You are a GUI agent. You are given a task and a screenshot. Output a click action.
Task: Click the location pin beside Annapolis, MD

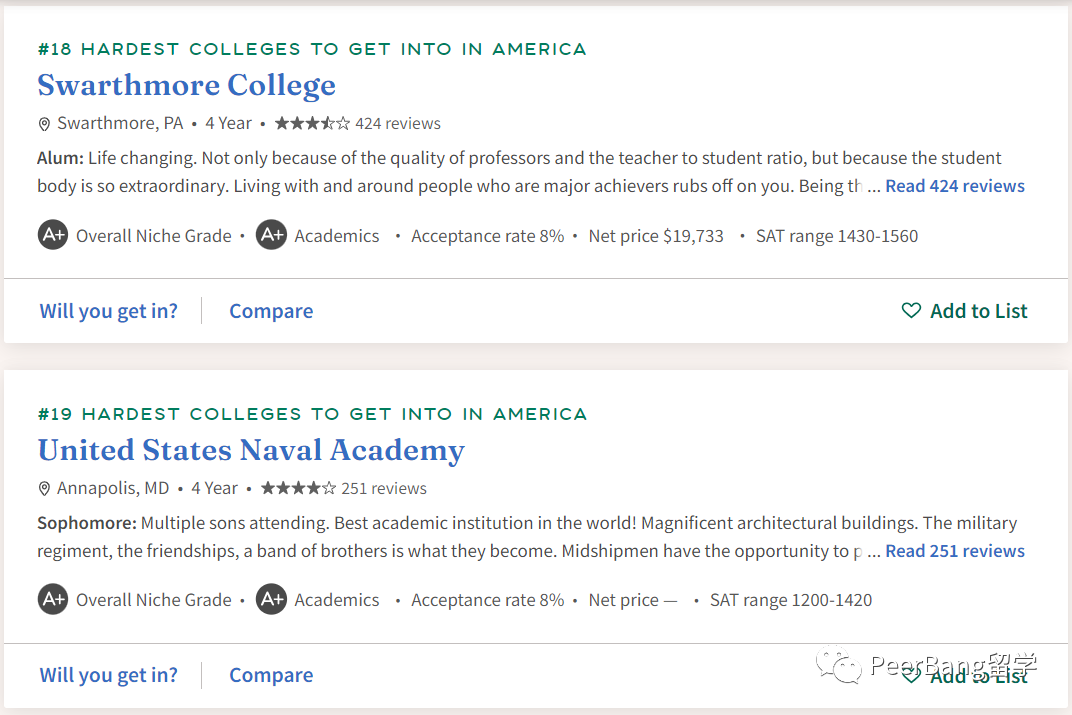coord(44,489)
